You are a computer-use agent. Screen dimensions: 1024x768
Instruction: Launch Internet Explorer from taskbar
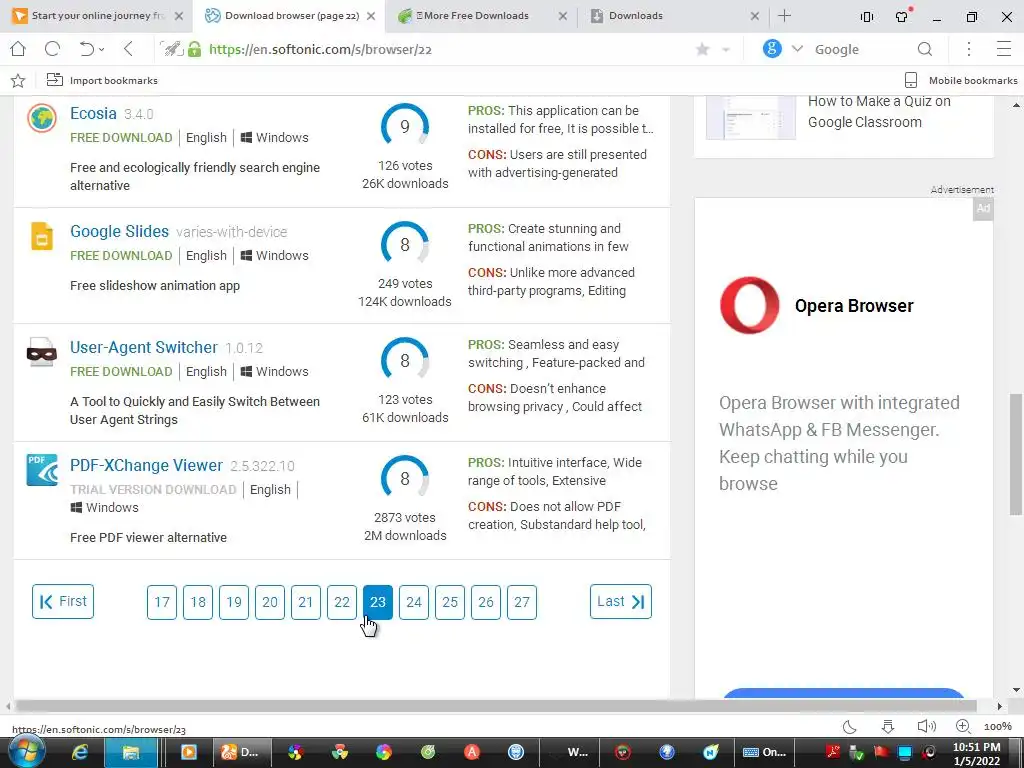click(80, 752)
